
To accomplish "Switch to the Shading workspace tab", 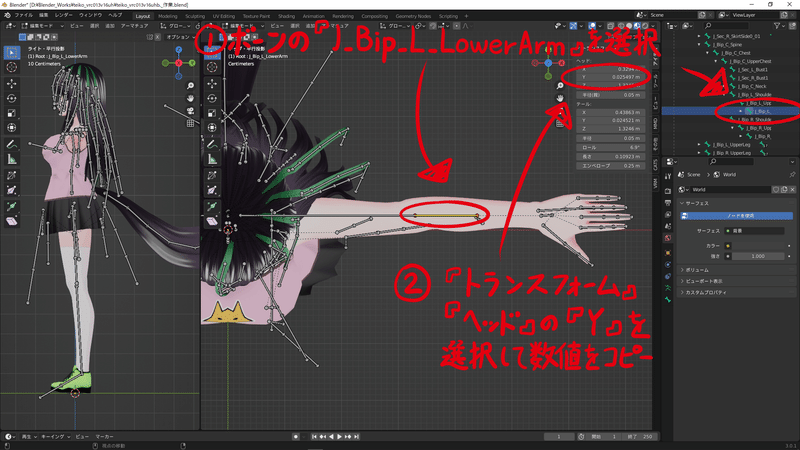I will (286, 16).
